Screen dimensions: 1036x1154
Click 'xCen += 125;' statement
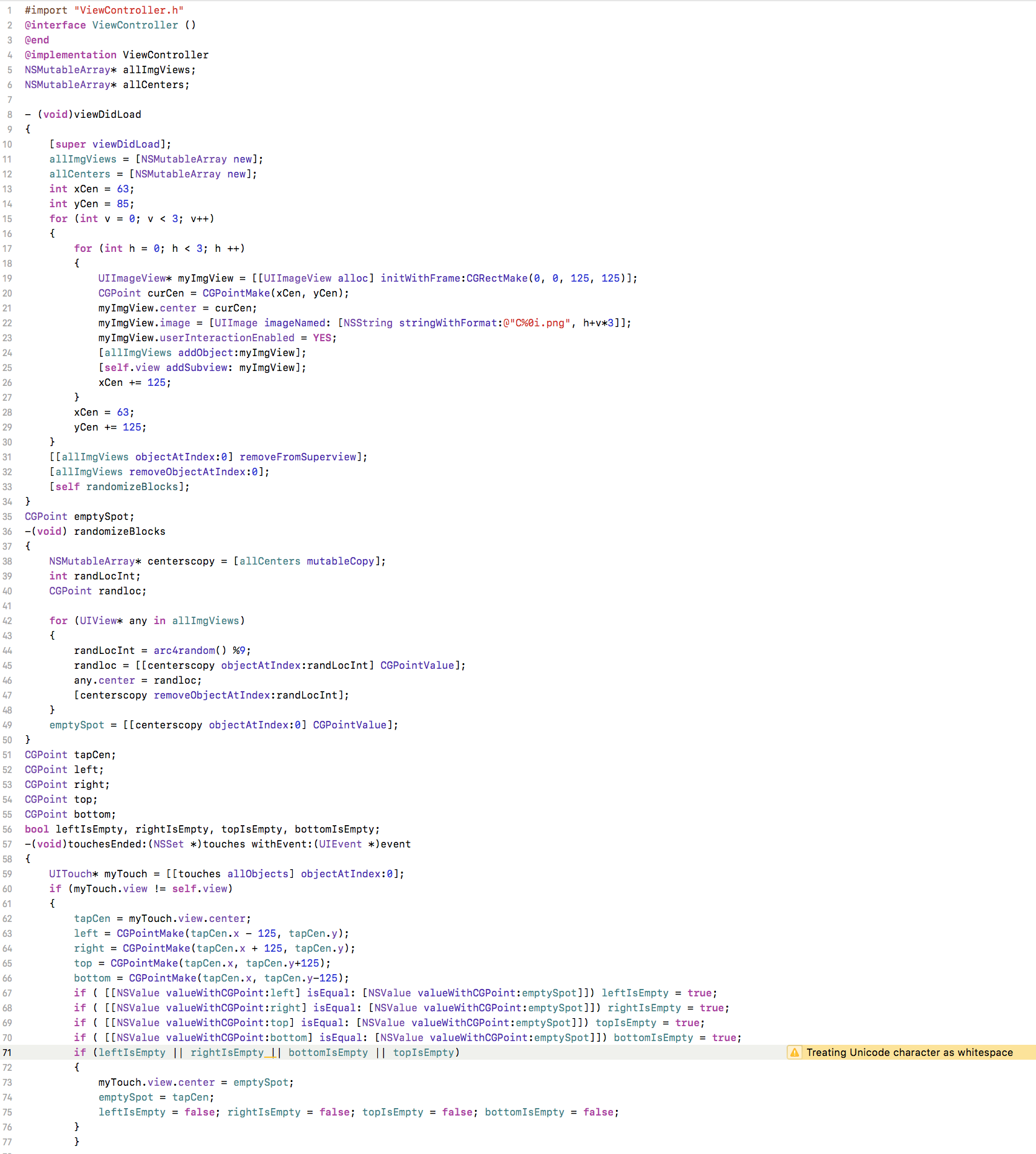(135, 382)
